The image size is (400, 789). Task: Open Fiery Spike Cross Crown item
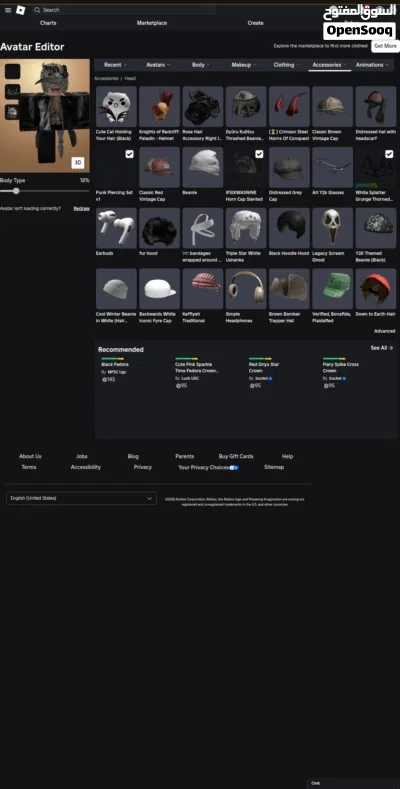pyautogui.click(x=341, y=367)
